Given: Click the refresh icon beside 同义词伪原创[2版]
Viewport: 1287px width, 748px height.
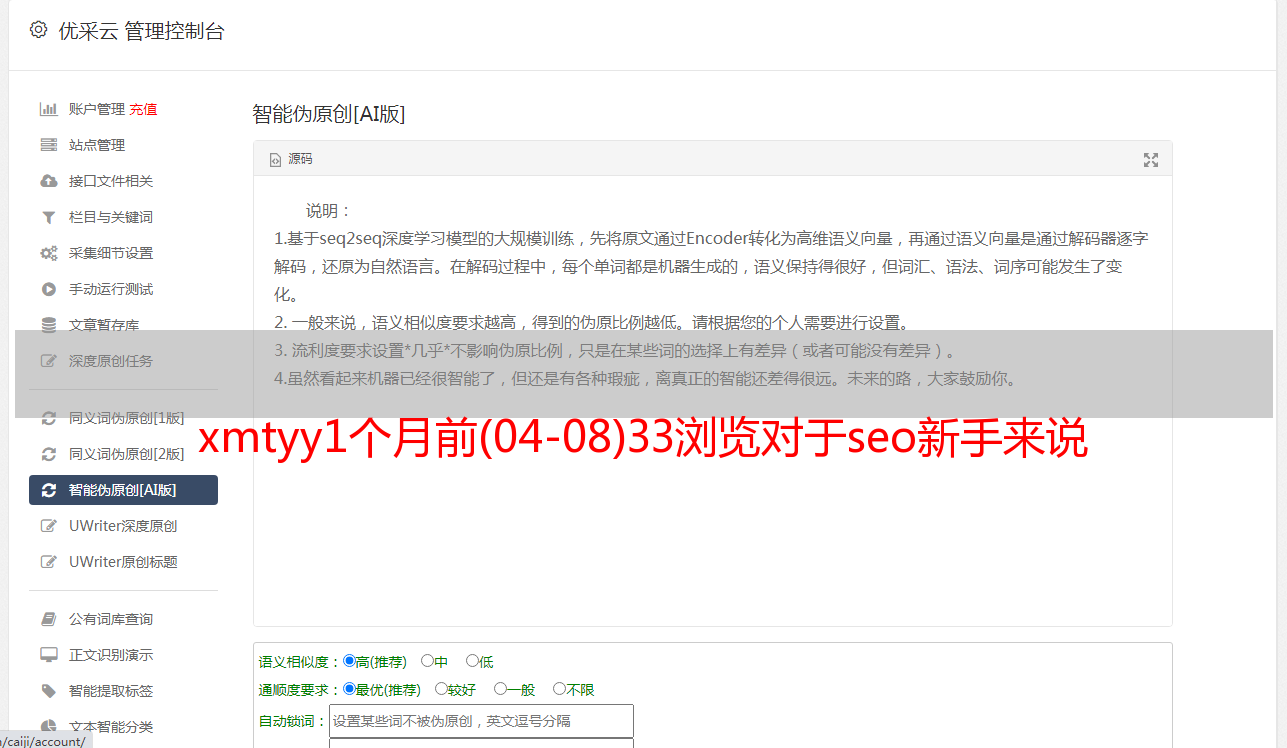Looking at the screenshot, I should click(48, 454).
